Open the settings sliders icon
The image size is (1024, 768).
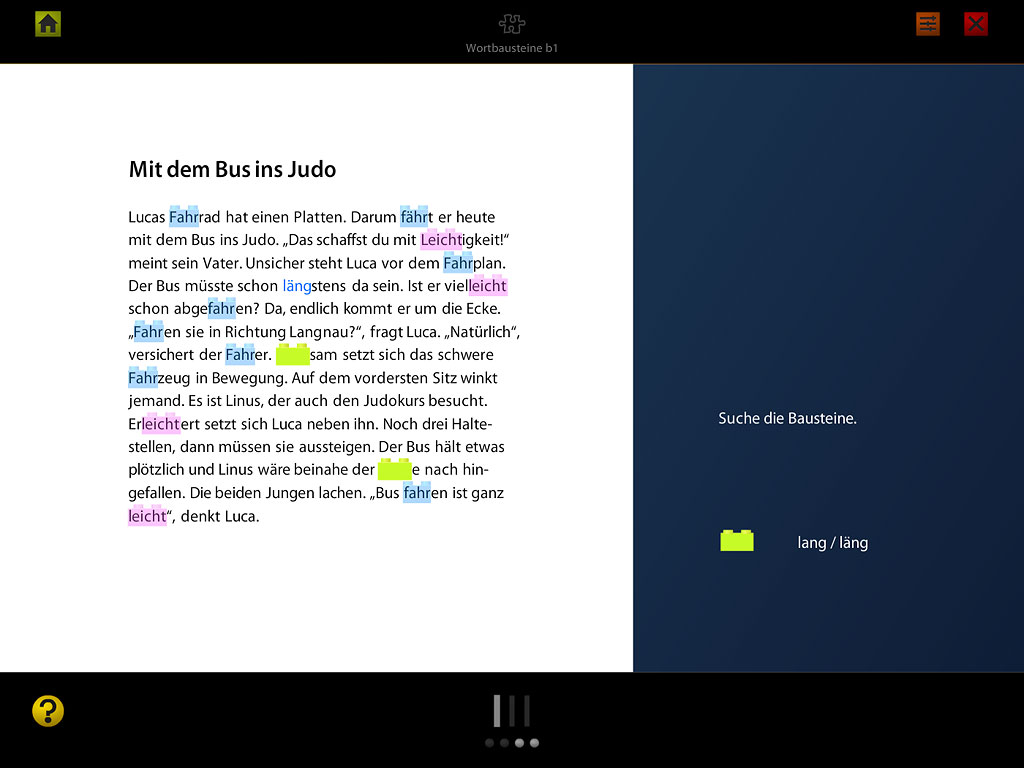(928, 24)
